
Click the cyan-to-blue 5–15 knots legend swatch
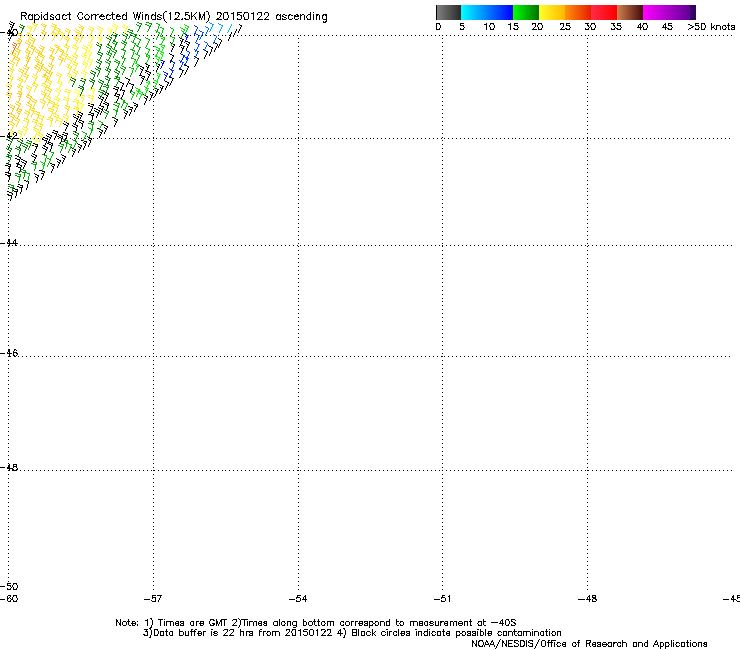coord(487,12)
